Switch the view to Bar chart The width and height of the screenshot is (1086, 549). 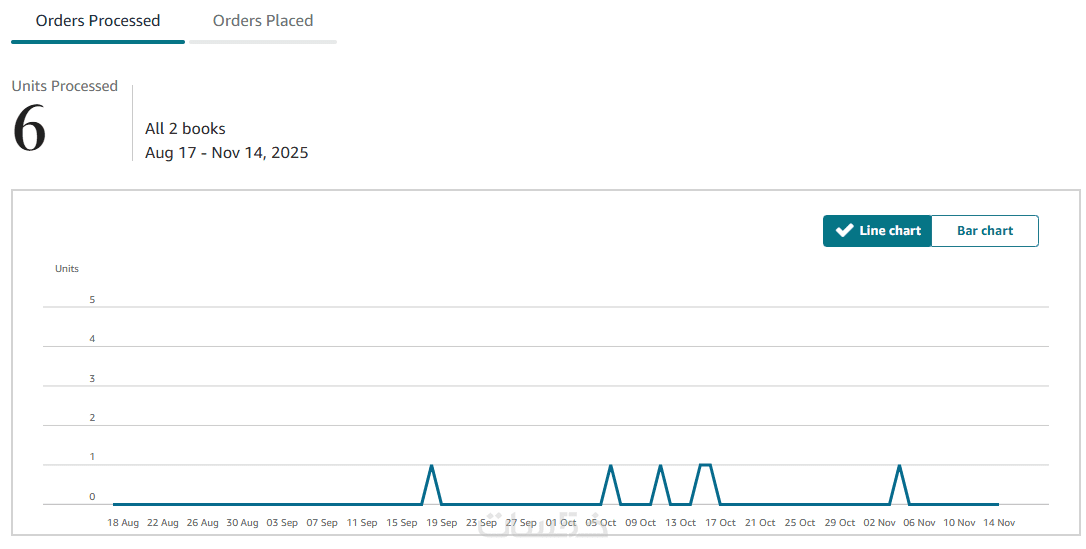pos(985,231)
